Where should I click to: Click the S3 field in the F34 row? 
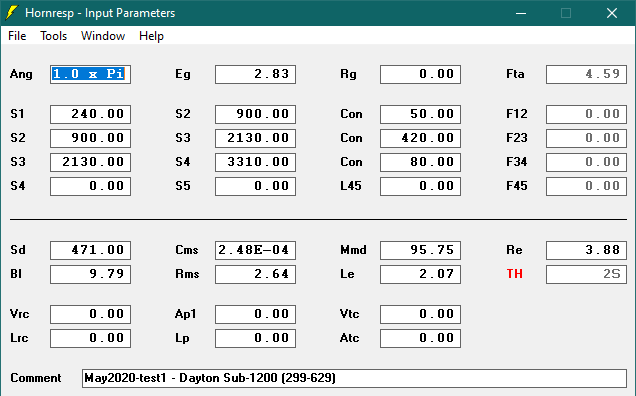[90, 162]
